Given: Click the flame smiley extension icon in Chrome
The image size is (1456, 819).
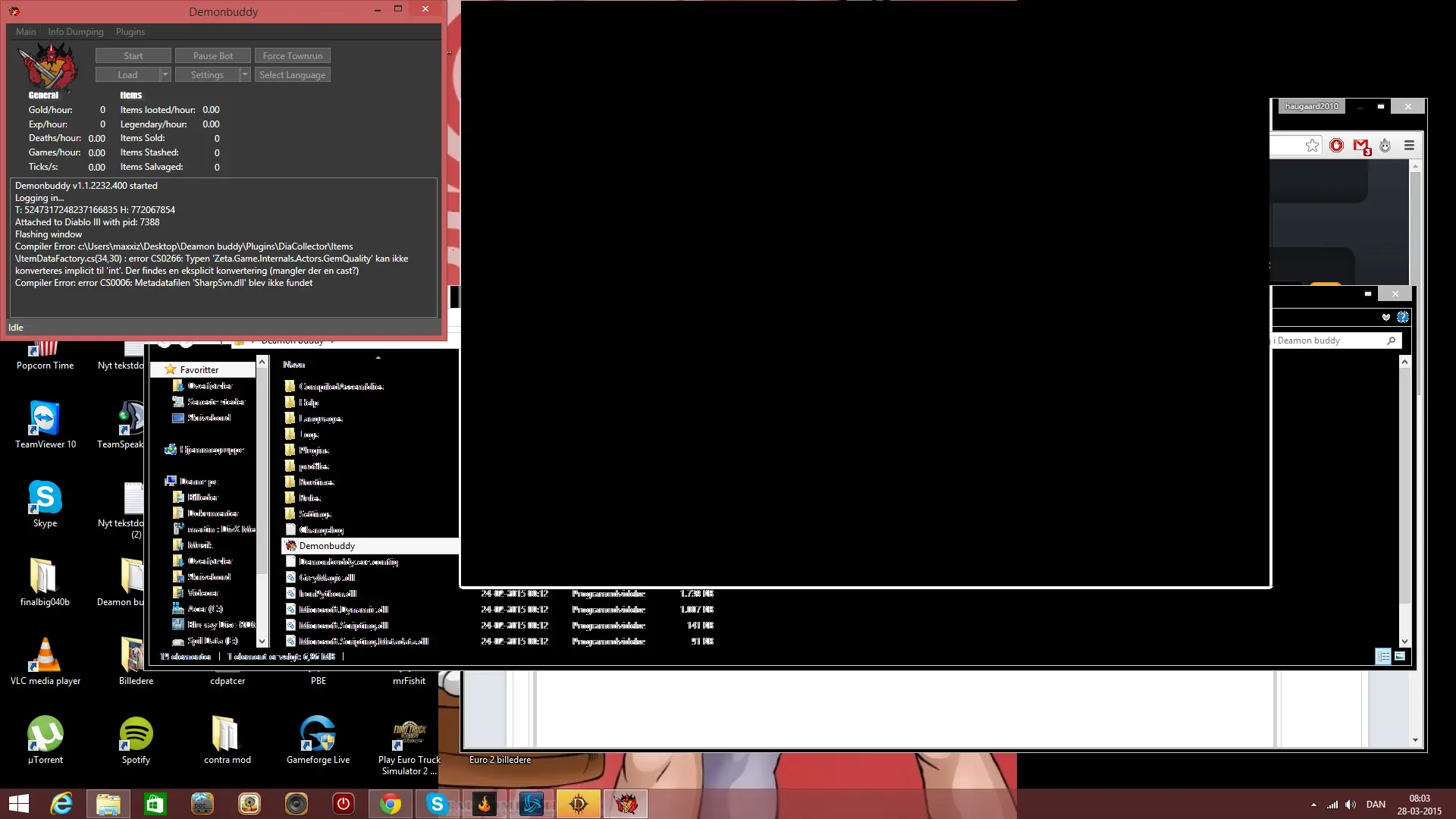Looking at the screenshot, I should point(1385,146).
